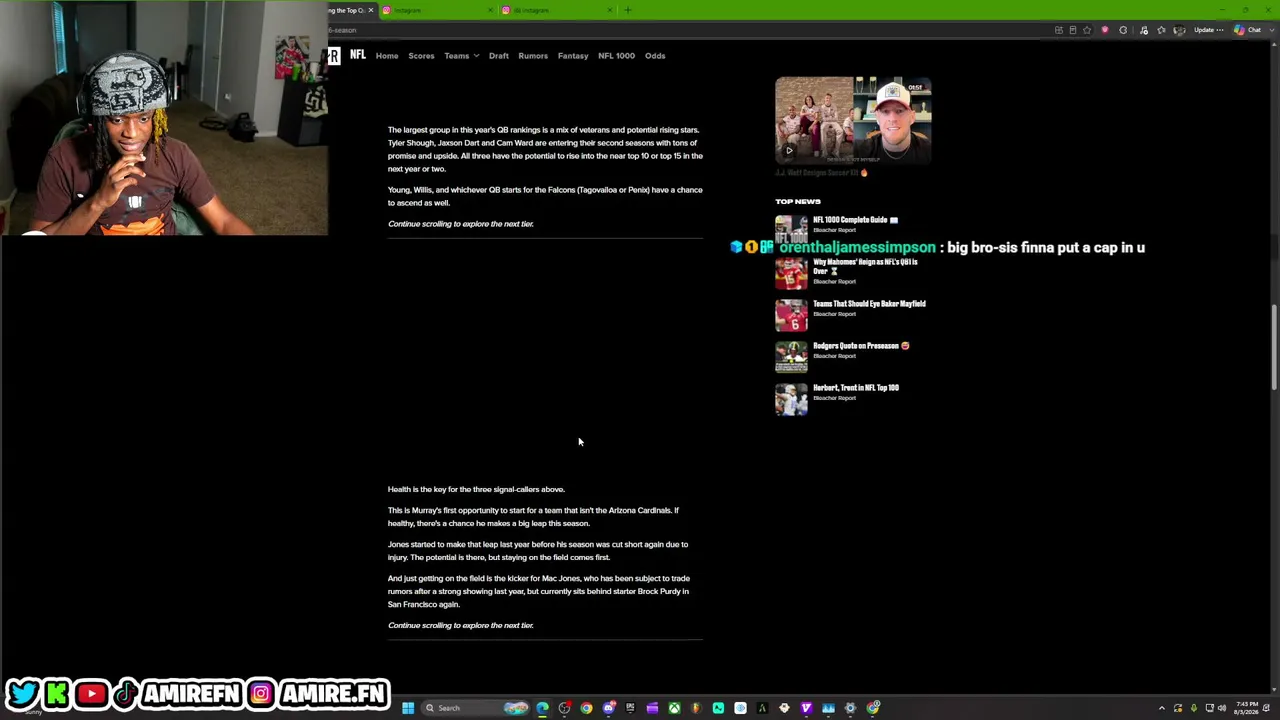Viewport: 1280px width, 720px height.
Task: Click the Bleacher Report logo
Action: pyautogui.click(x=333, y=56)
